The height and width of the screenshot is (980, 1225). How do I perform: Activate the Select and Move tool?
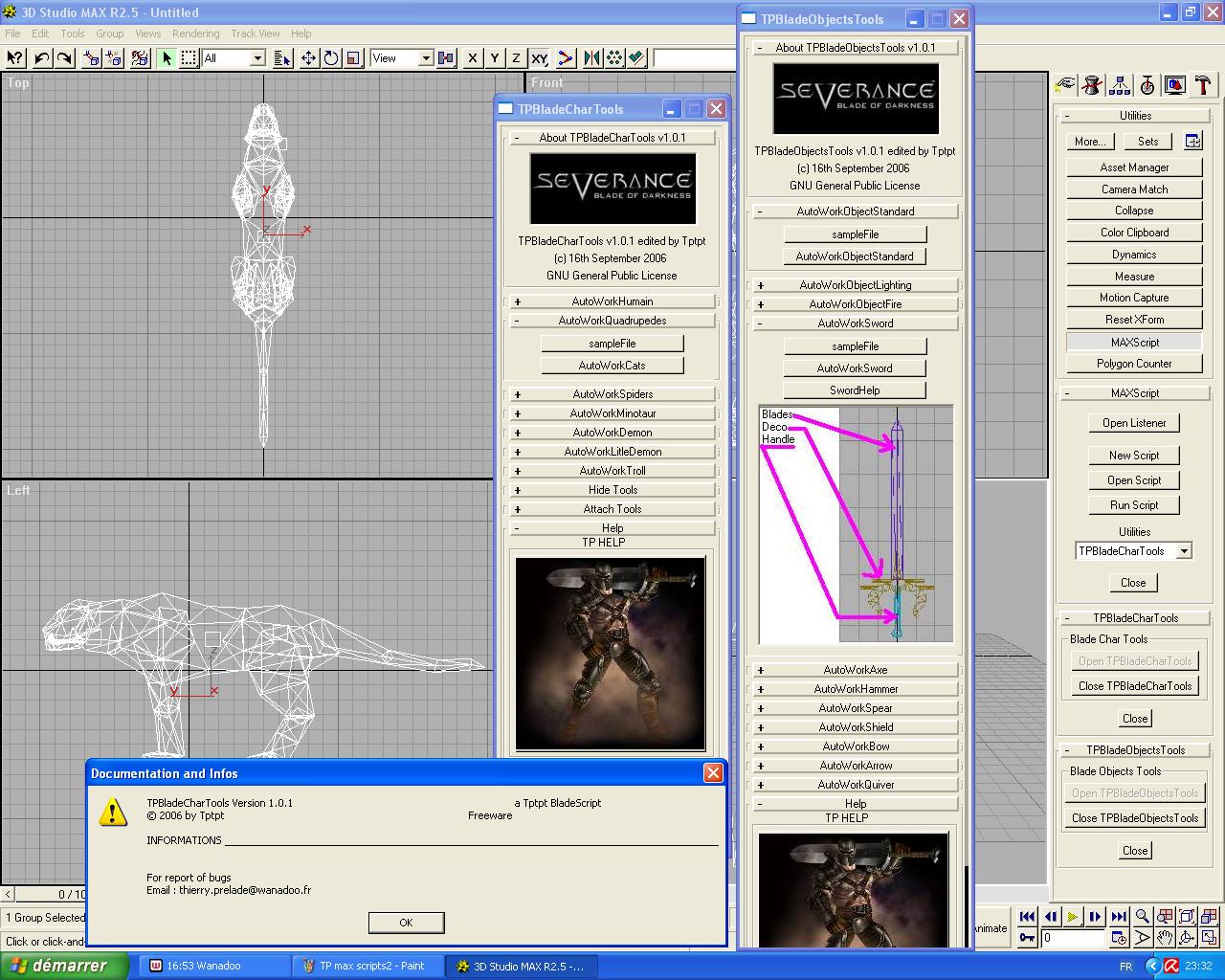(308, 58)
